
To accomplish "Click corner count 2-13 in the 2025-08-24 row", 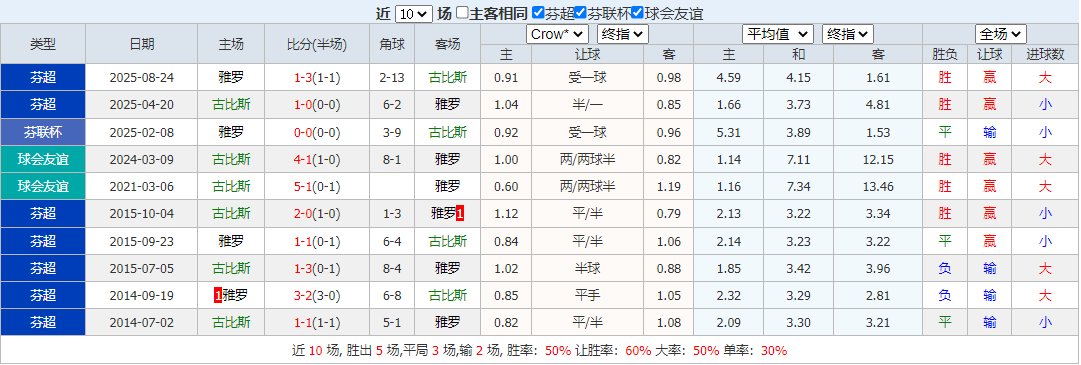I will [x=392, y=78].
